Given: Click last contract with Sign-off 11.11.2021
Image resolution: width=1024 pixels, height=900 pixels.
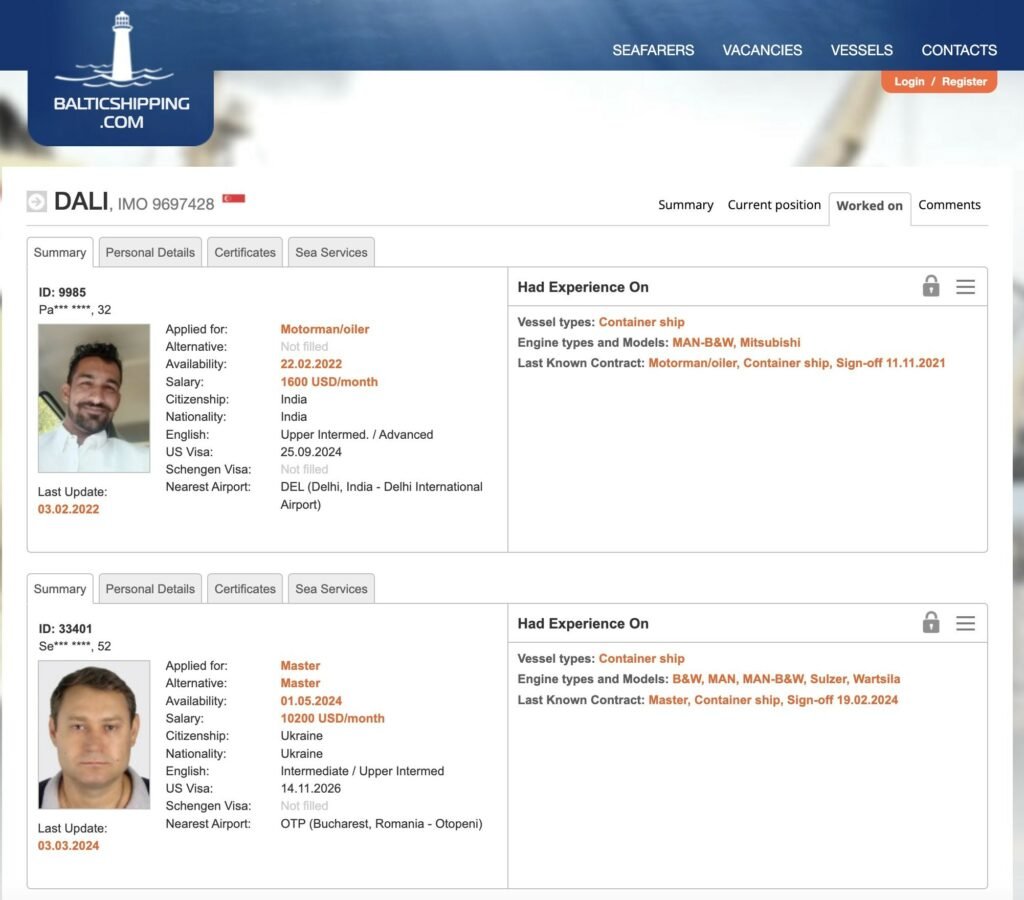Looking at the screenshot, I should (x=796, y=363).
